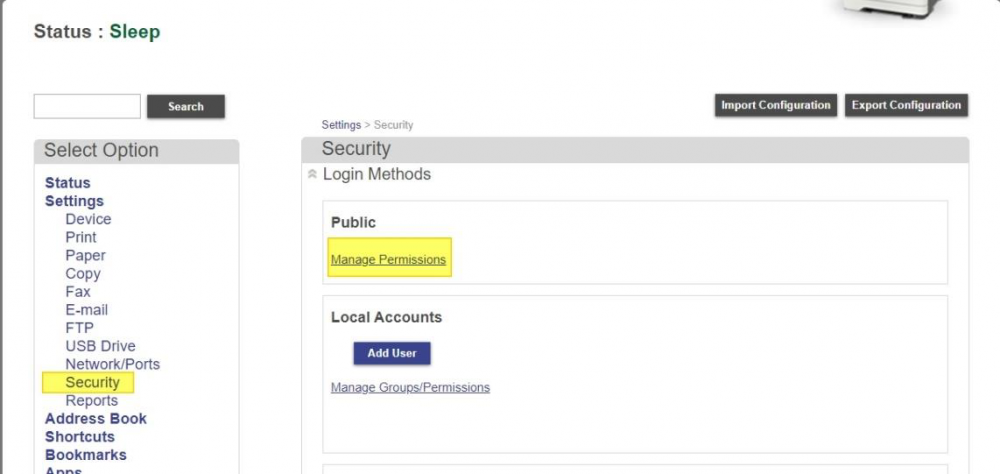
Task: Open E-mail settings
Action: [86, 310]
